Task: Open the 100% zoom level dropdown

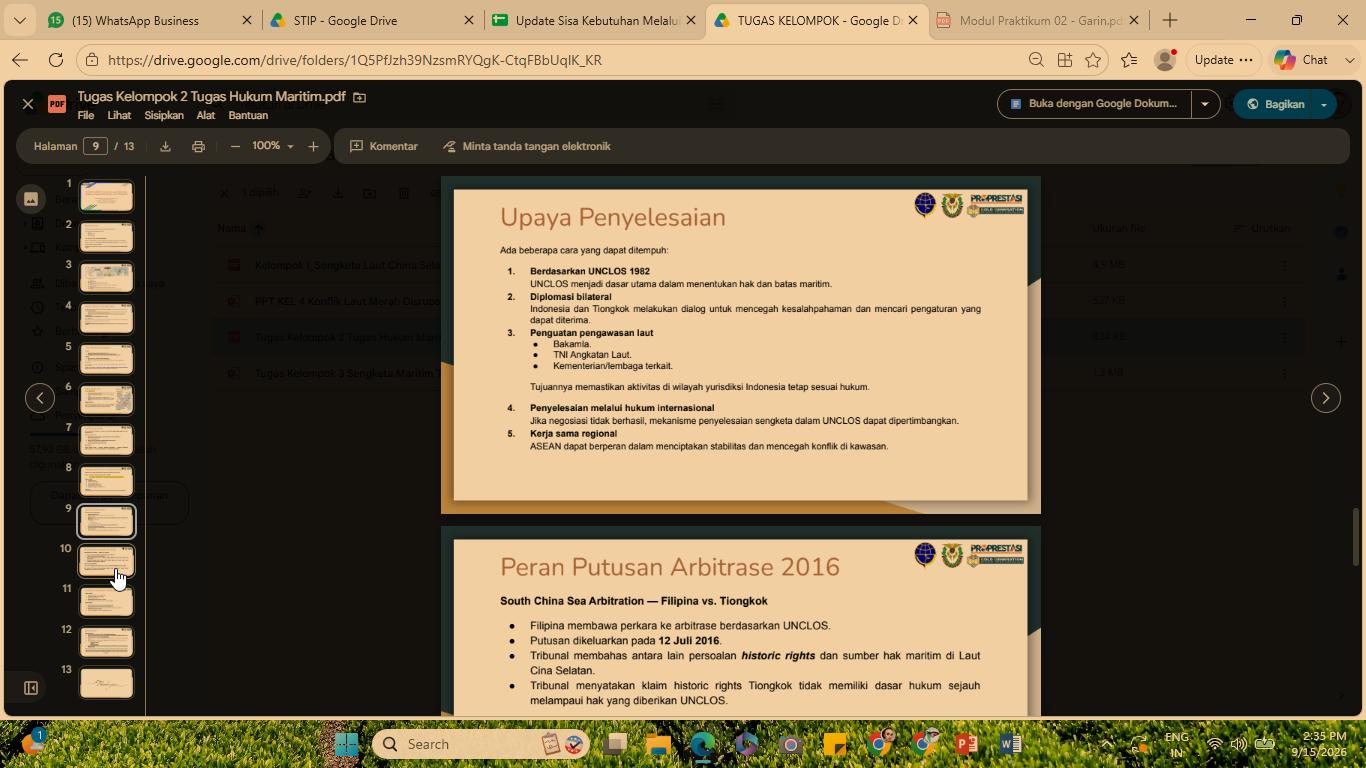Action: coord(271,146)
